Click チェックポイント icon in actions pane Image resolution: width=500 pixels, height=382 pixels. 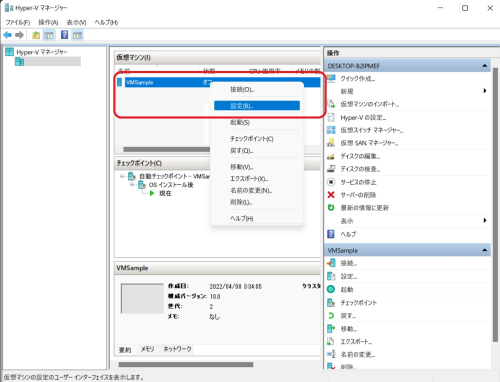click(x=331, y=303)
